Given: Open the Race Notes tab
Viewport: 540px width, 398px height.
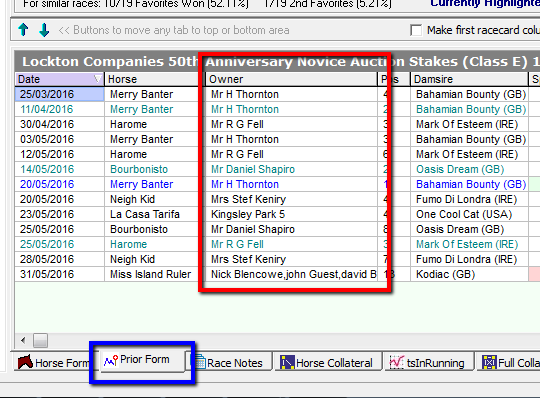Looking at the screenshot, I should (229, 363).
